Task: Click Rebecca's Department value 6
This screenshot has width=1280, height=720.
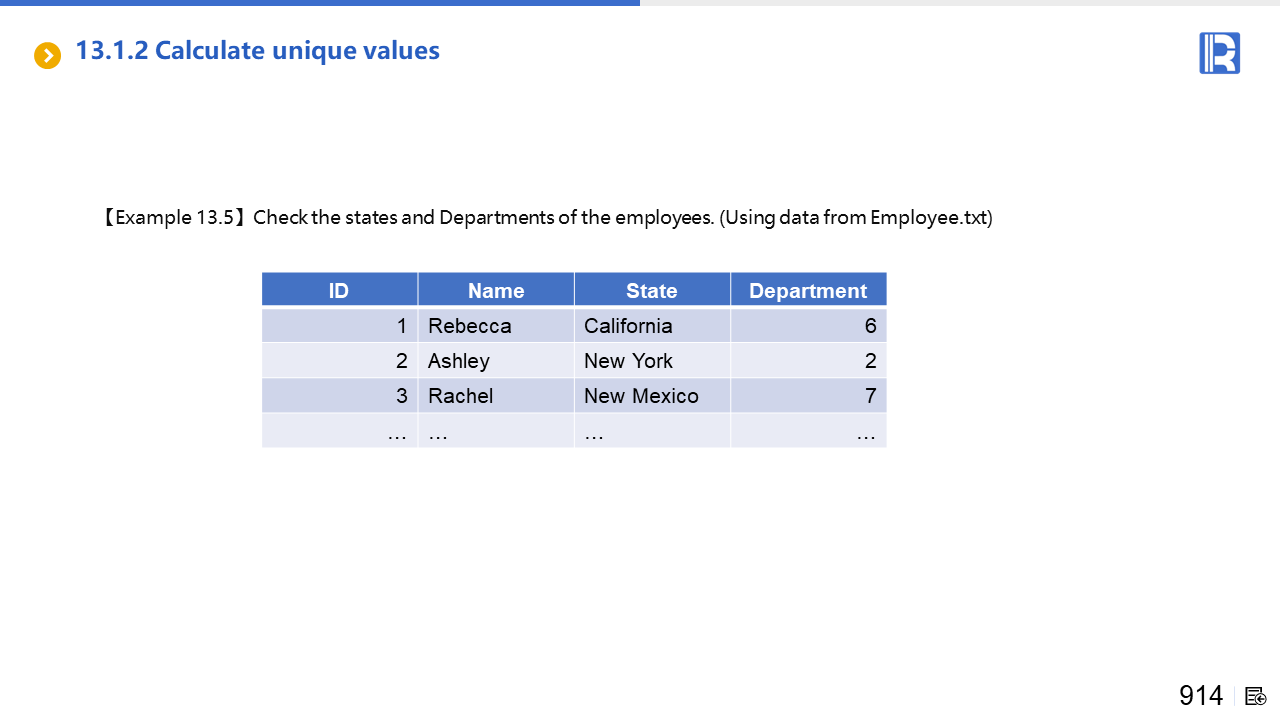Action: [870, 326]
